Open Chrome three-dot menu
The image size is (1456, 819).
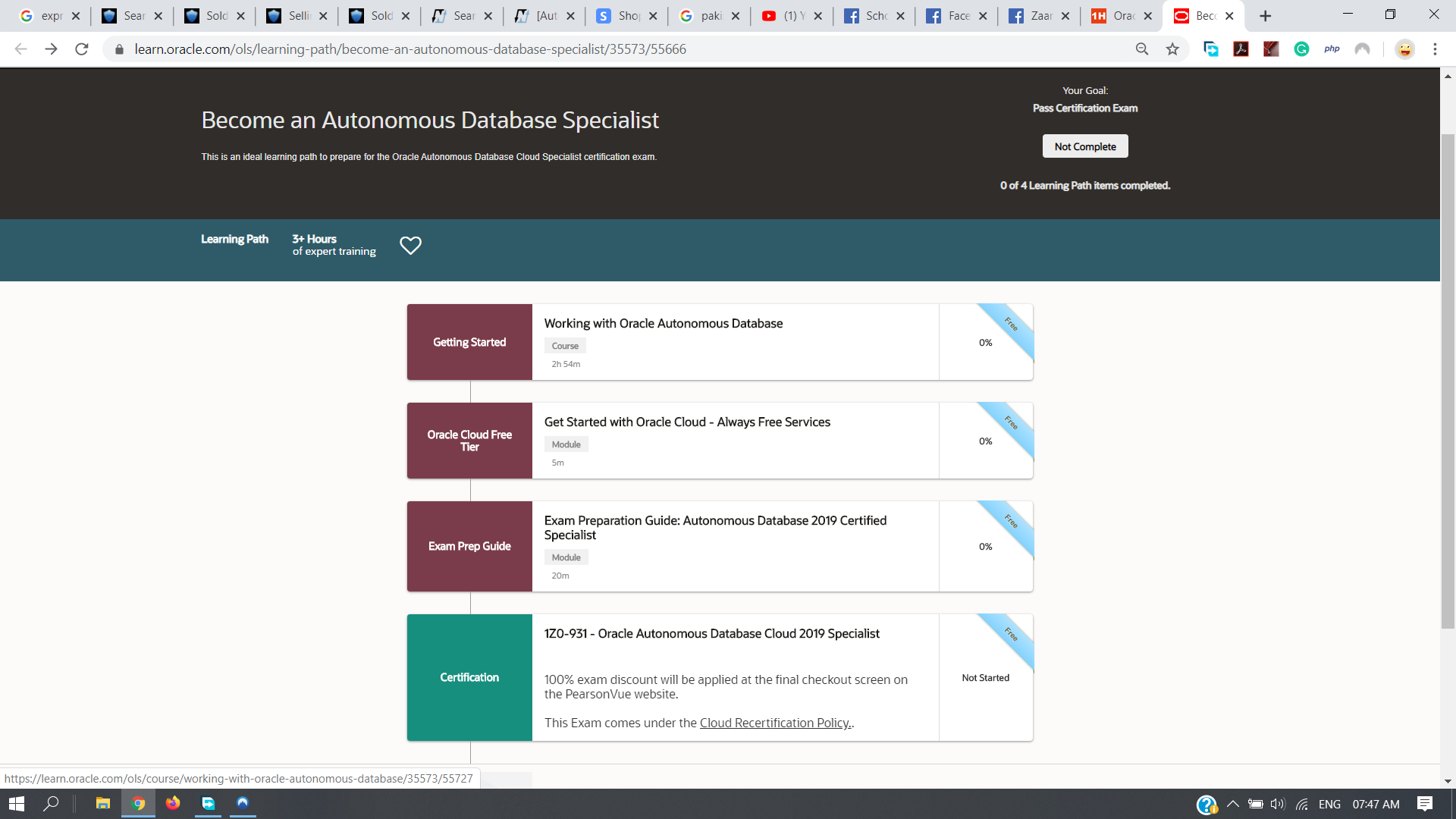[1435, 49]
